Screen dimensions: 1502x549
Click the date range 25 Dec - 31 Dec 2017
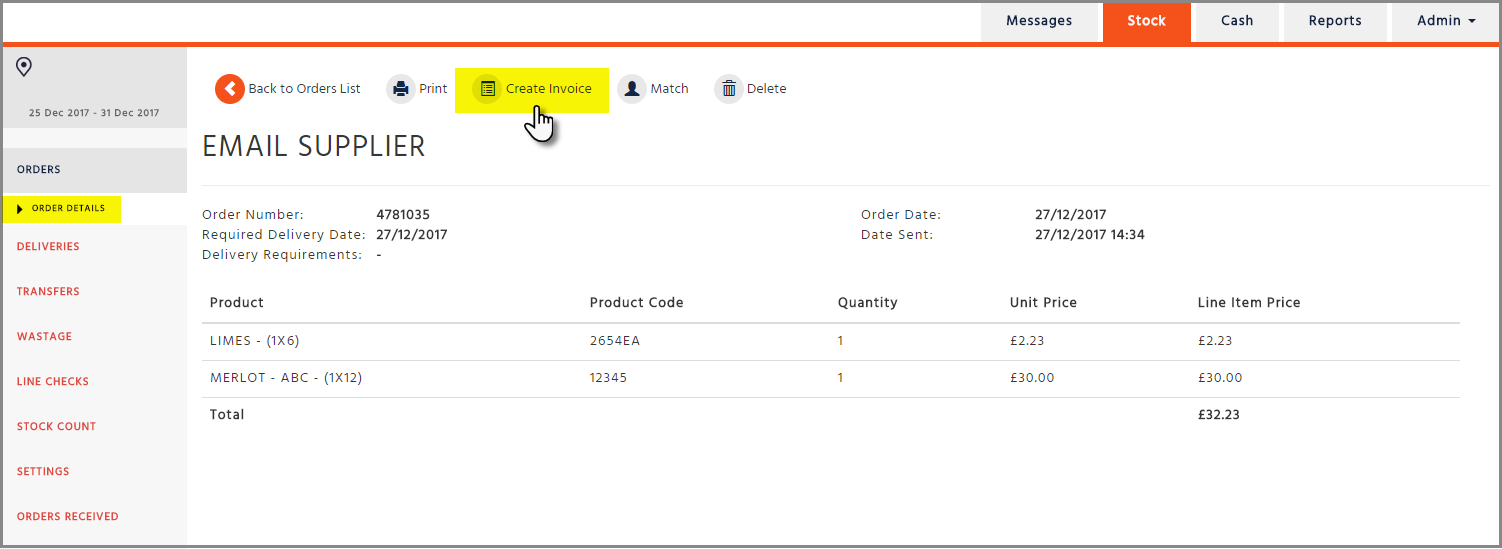point(94,113)
